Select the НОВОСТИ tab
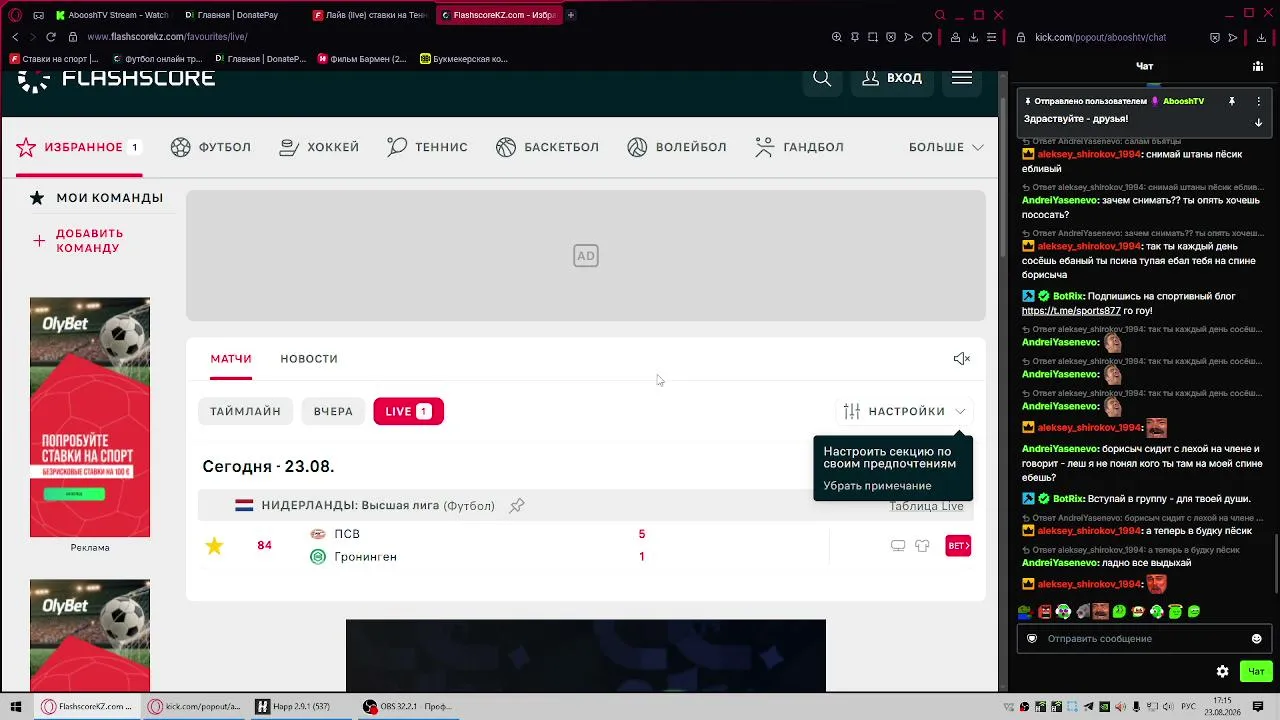This screenshot has width=1280, height=720. 309,359
